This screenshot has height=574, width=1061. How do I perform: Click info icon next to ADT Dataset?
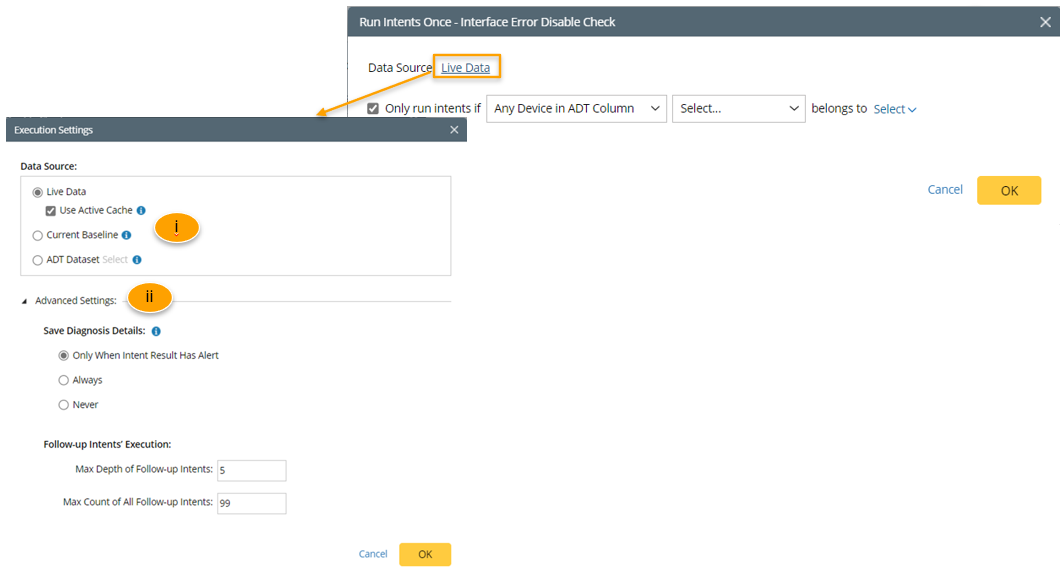[x=137, y=260]
